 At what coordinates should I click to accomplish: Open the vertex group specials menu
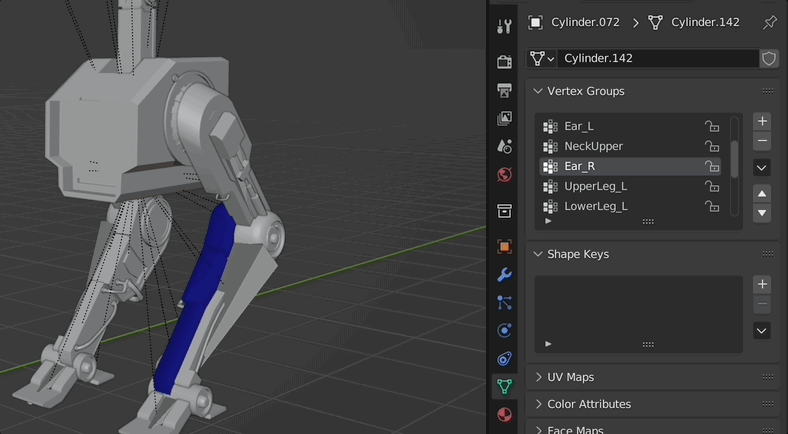(762, 168)
